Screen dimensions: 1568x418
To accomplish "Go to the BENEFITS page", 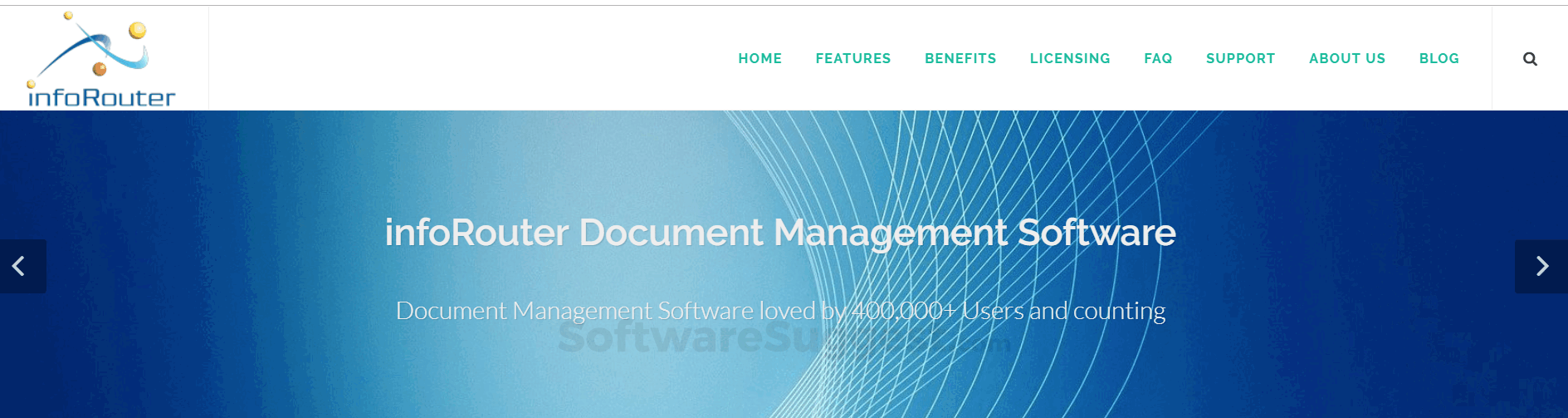I will 960,59.
